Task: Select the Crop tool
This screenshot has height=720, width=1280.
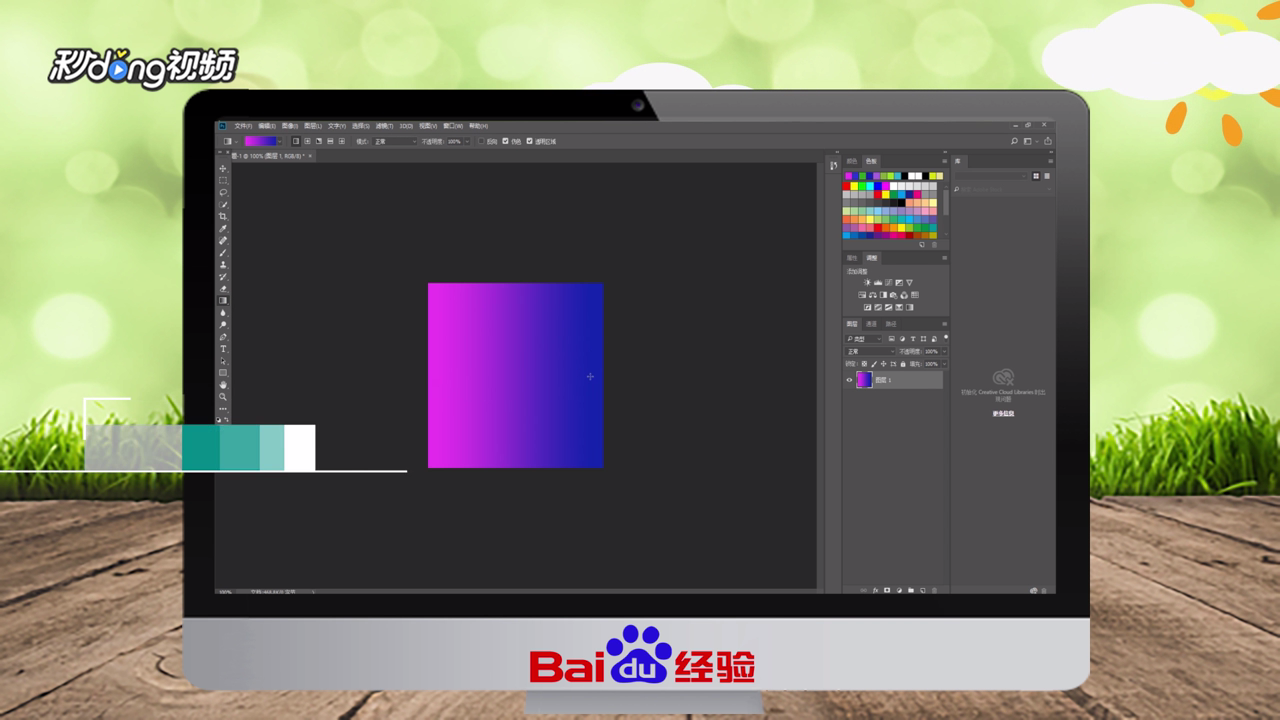Action: click(x=223, y=216)
